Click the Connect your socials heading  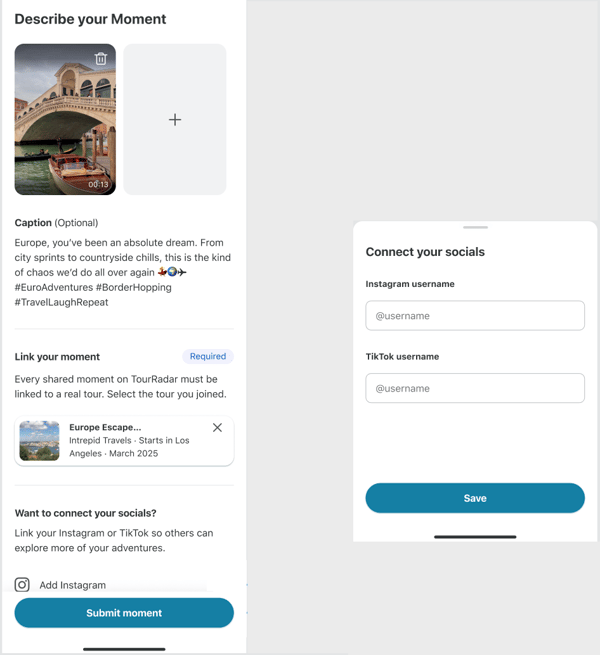click(425, 252)
